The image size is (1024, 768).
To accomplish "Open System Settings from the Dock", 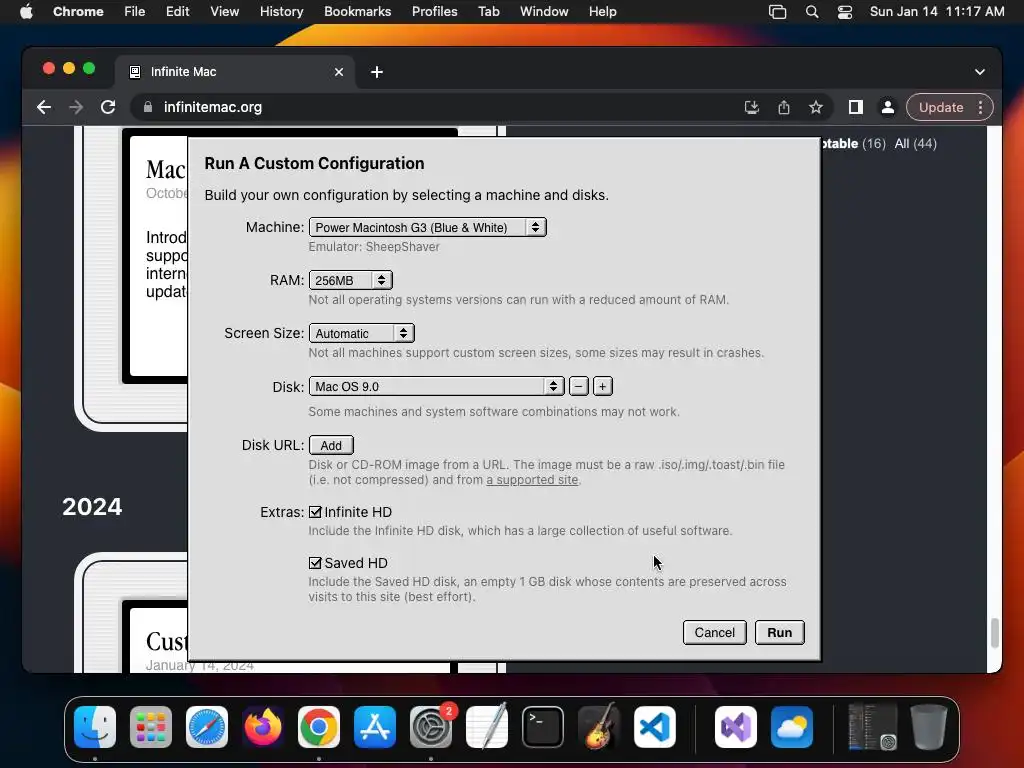I will 431,727.
